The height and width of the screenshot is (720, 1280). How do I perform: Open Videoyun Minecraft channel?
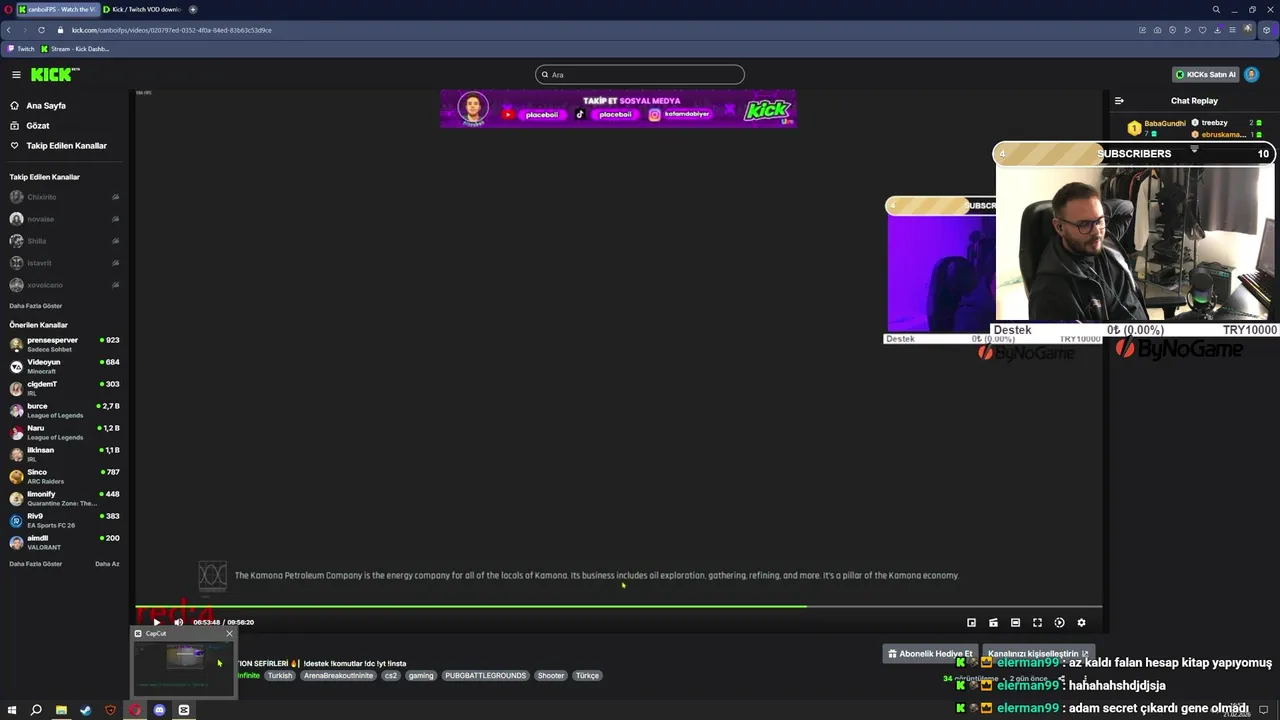coord(64,366)
